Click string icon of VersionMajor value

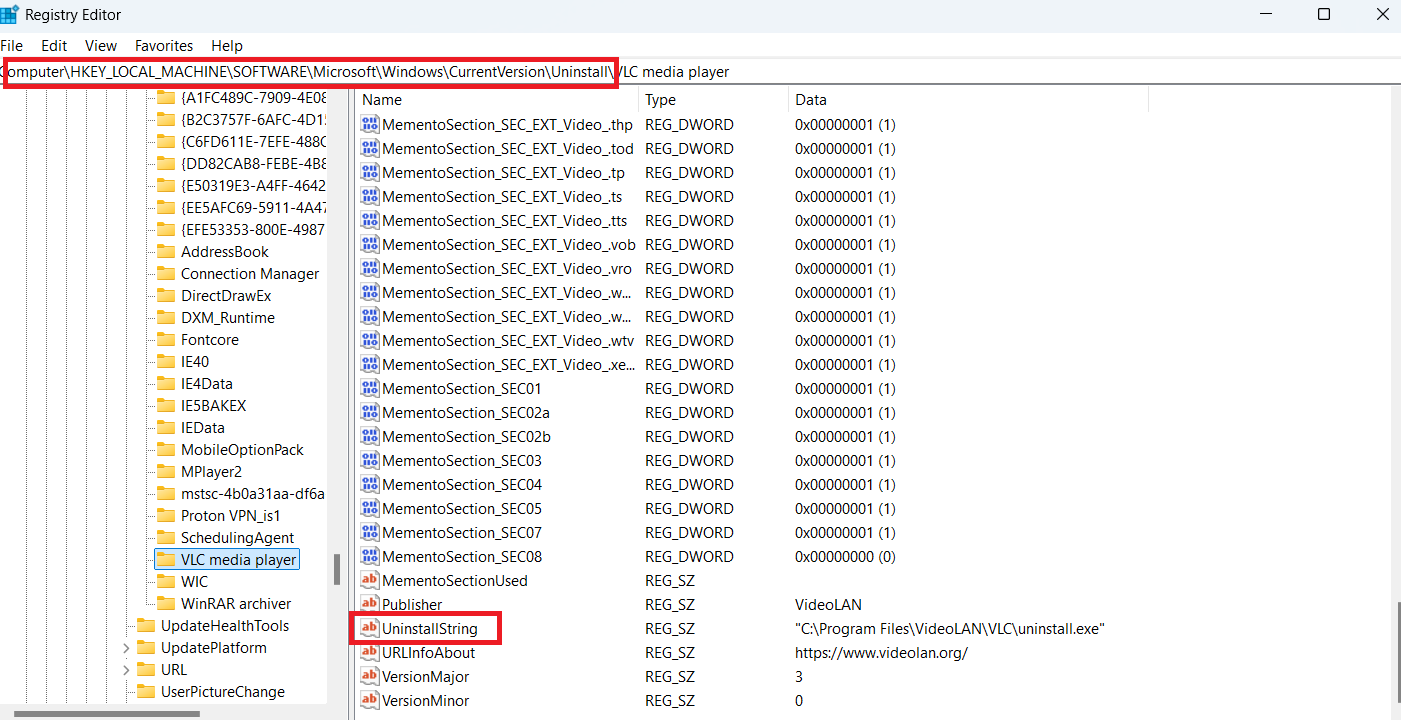[370, 677]
